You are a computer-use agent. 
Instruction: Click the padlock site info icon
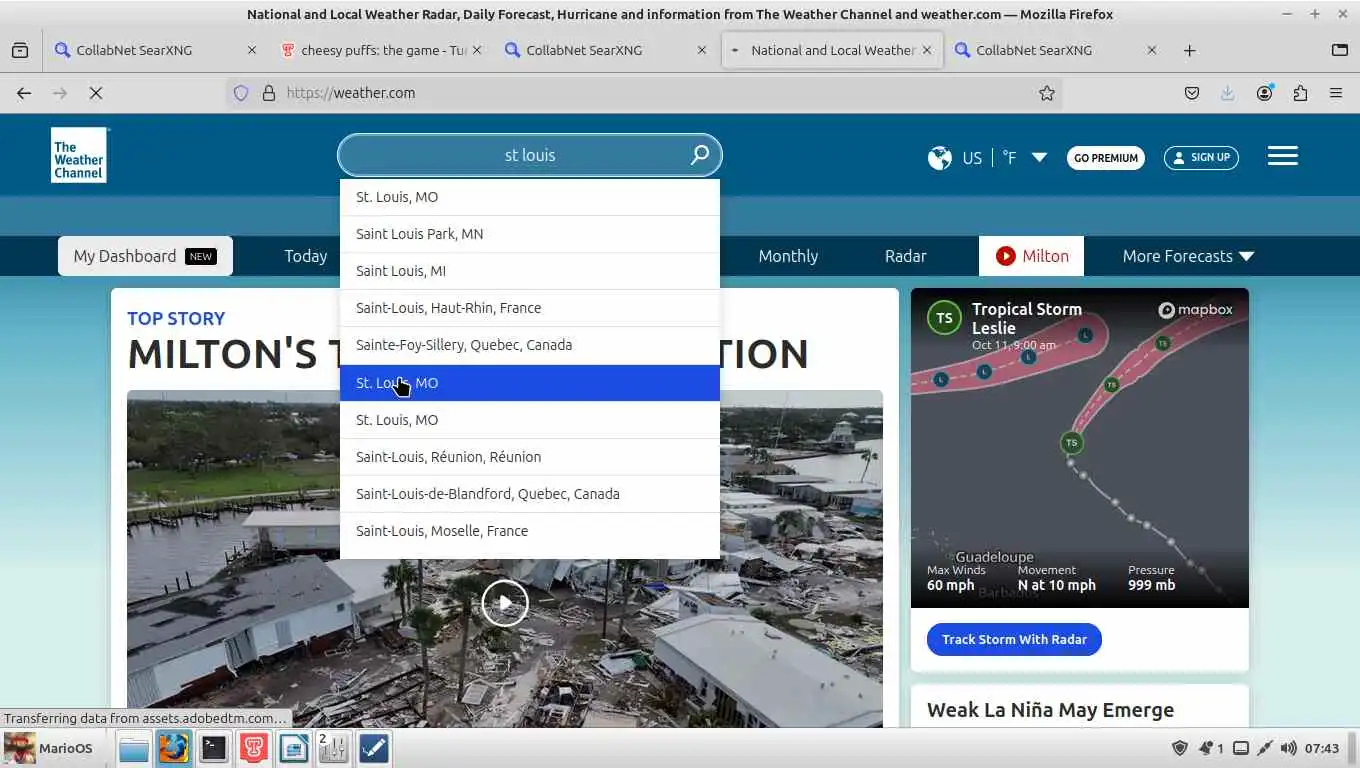click(x=268, y=93)
